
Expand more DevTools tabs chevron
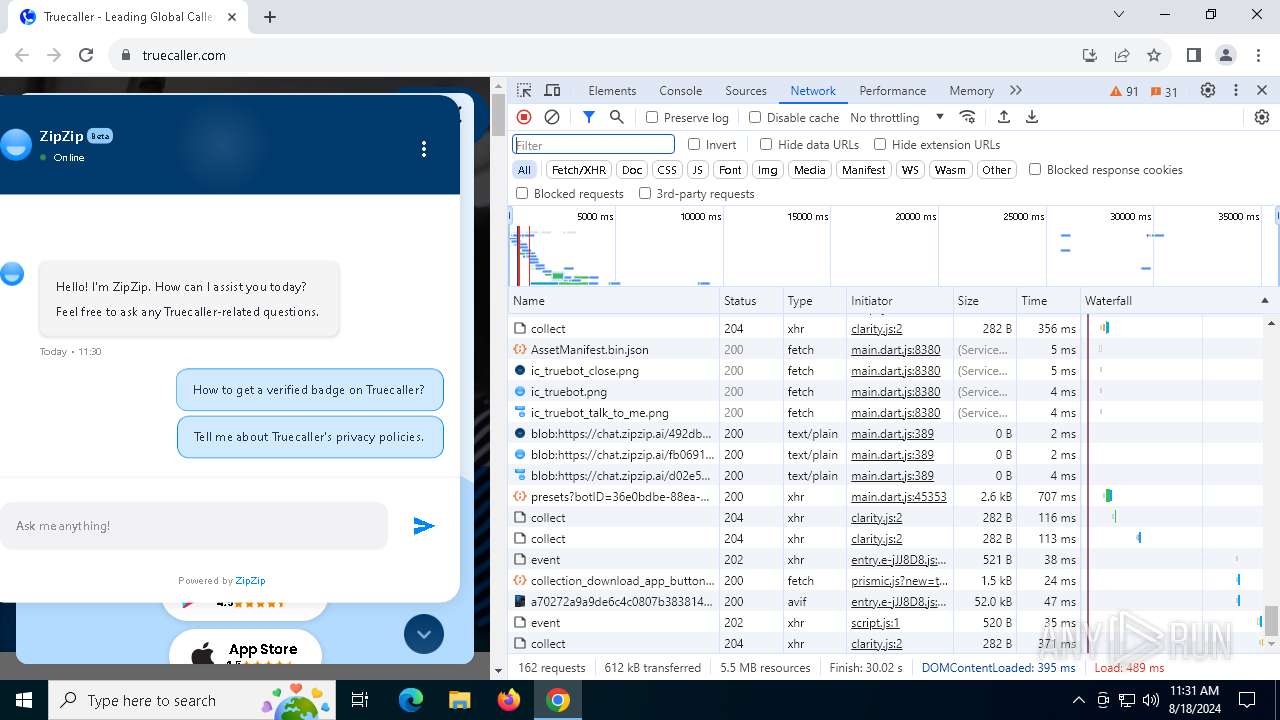[x=1016, y=90]
